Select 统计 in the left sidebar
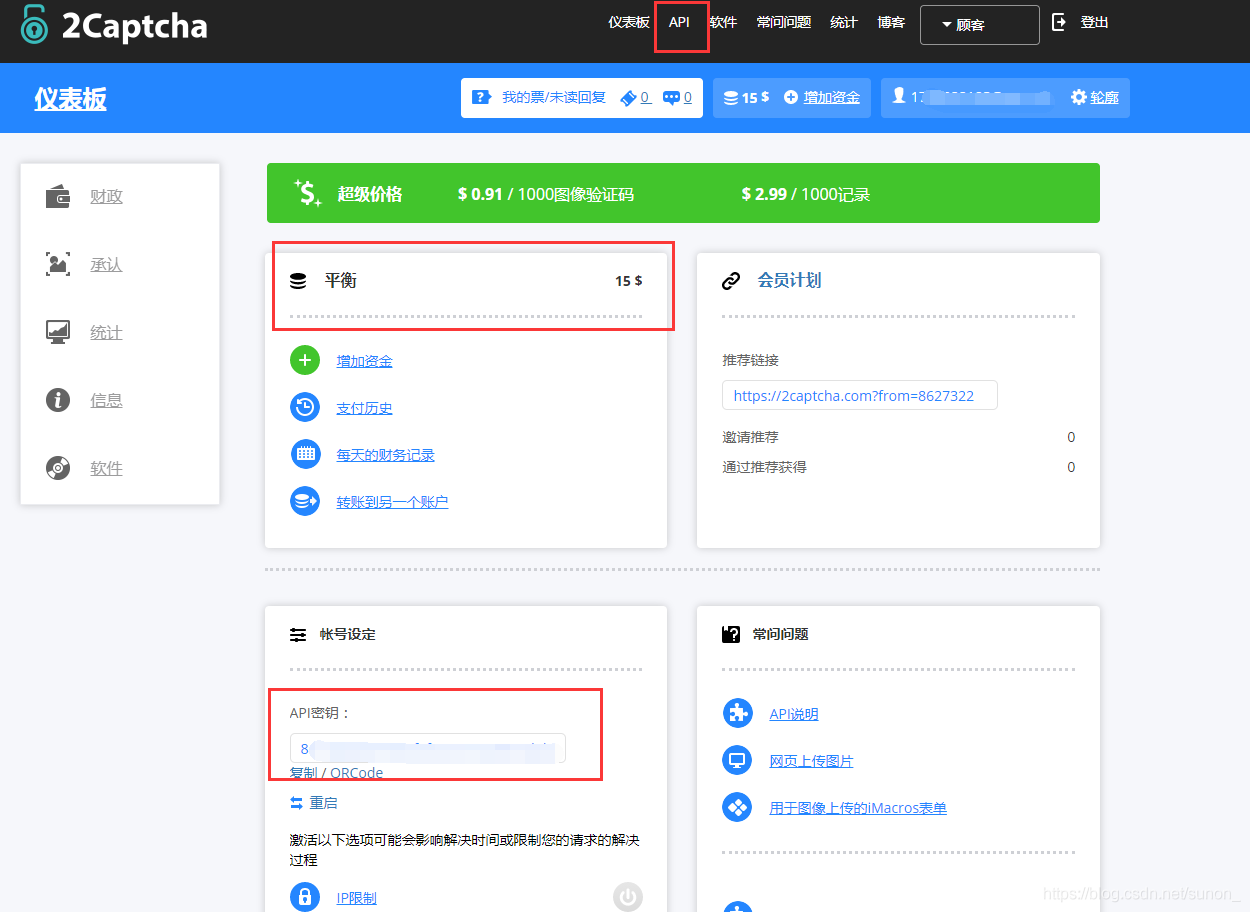This screenshot has height=912, width=1250. (106, 333)
